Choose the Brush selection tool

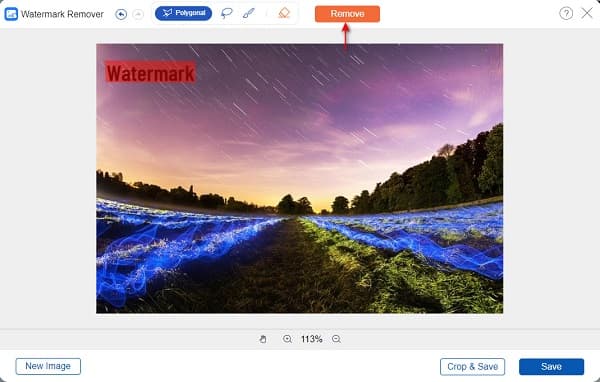click(249, 13)
